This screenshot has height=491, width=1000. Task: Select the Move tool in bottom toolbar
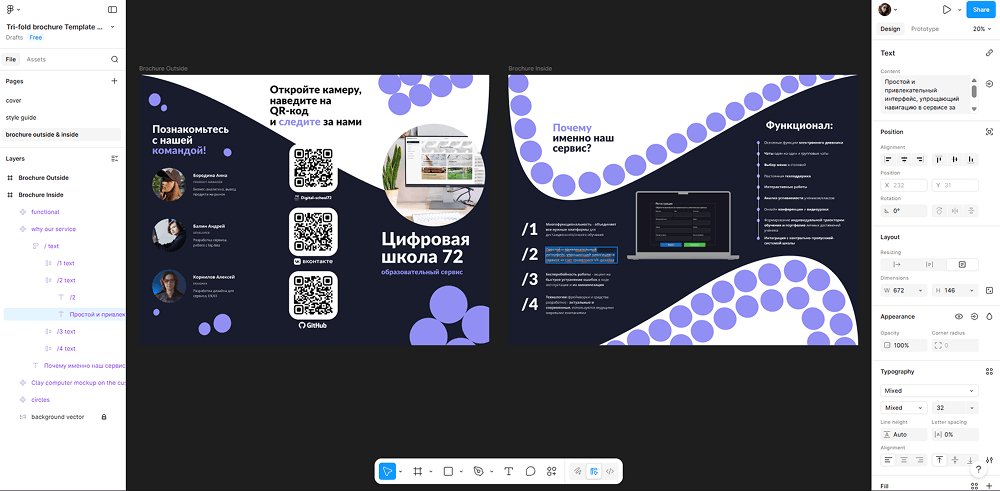click(386, 471)
